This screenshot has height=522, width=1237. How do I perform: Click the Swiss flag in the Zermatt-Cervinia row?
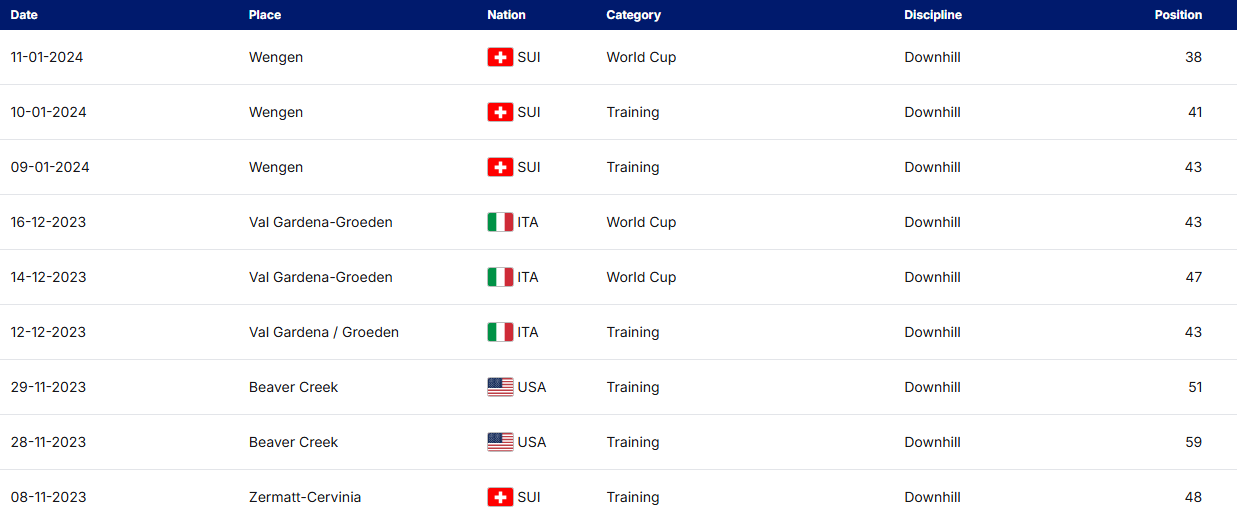(x=500, y=498)
